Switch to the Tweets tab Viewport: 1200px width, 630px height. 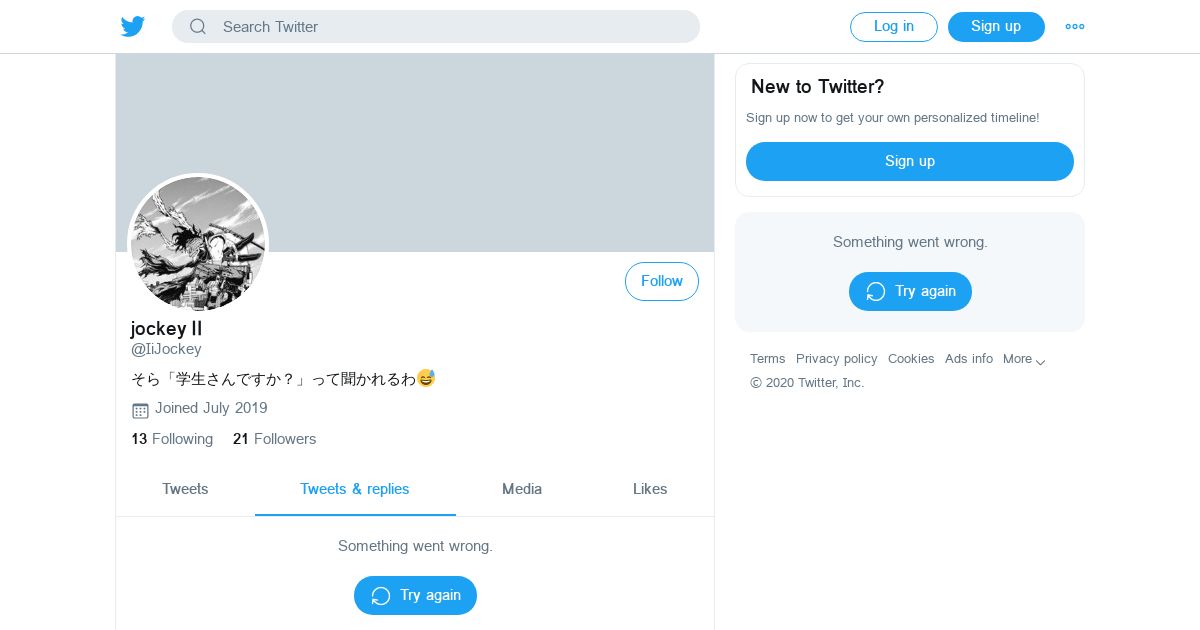coord(185,489)
